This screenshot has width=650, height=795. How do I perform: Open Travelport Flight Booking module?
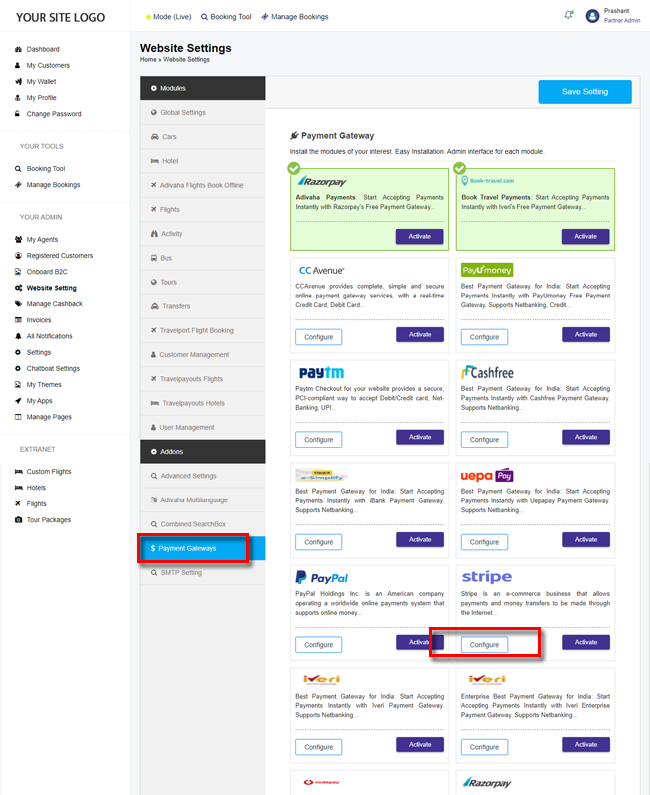pyautogui.click(x=203, y=331)
